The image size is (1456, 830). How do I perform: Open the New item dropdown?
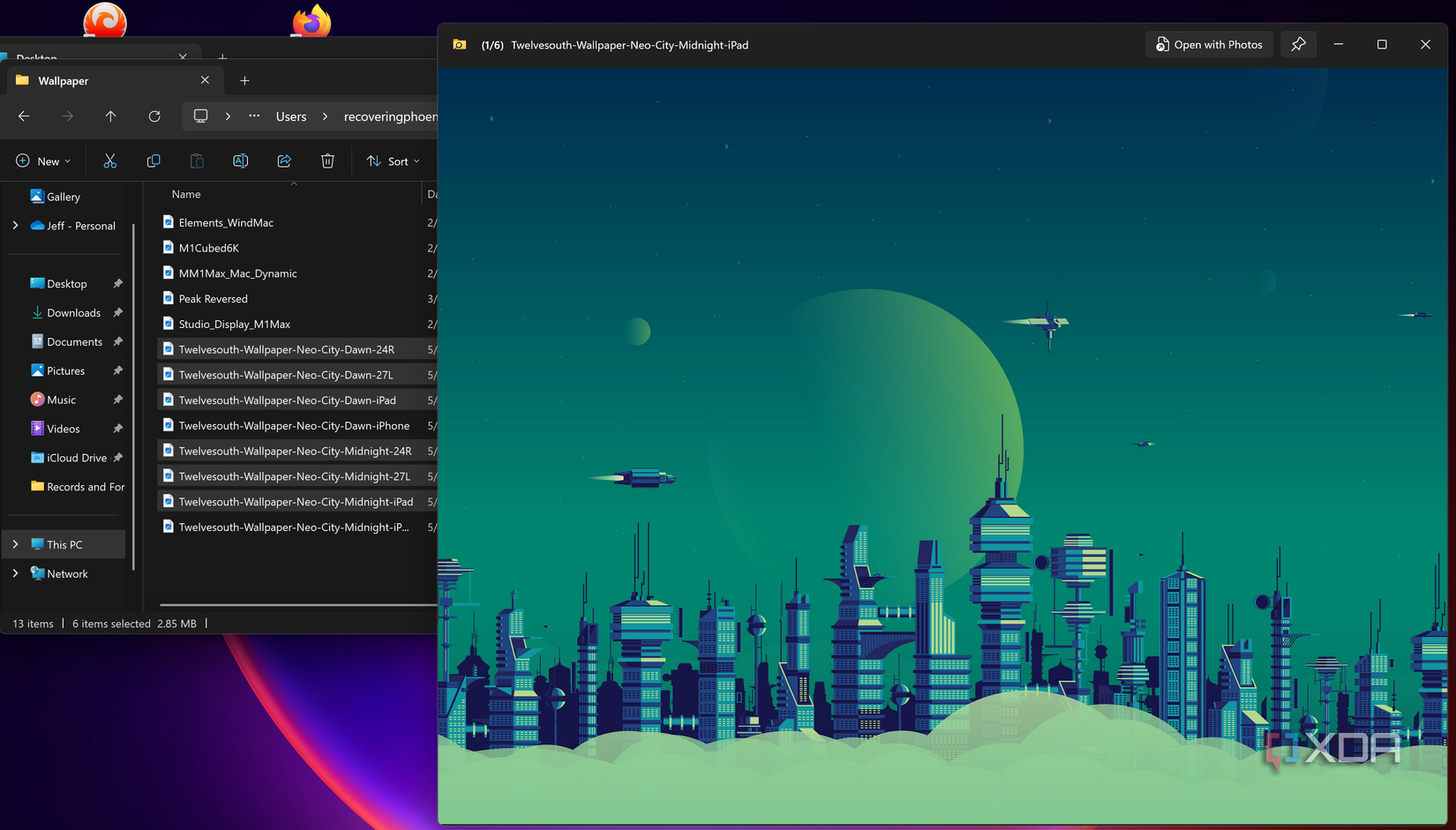[43, 161]
